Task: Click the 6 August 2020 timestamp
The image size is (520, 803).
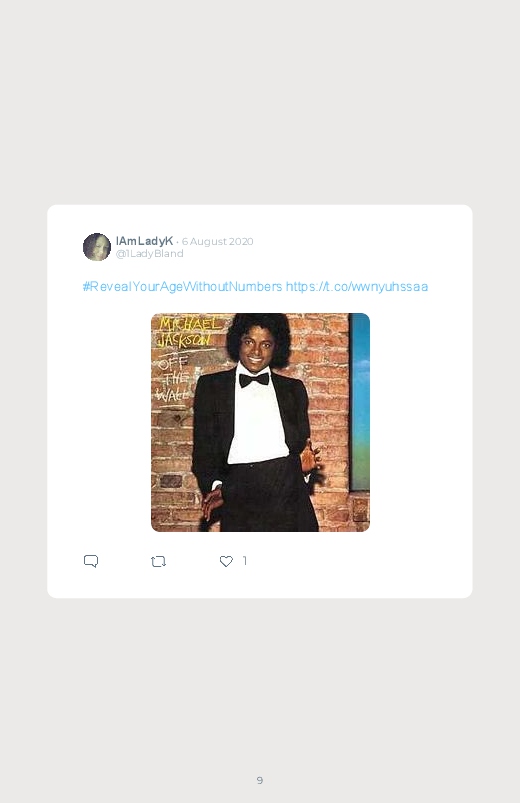Action: tap(217, 241)
